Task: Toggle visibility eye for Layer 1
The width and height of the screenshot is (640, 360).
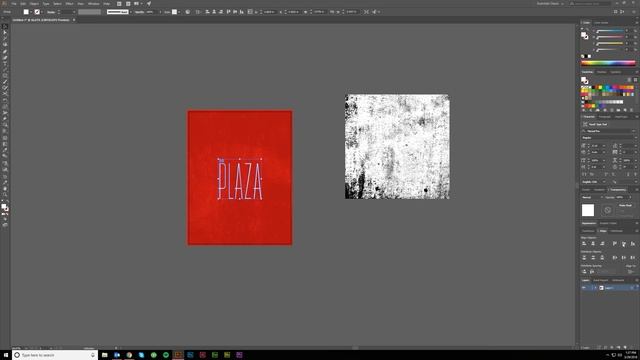Action: coord(584,288)
